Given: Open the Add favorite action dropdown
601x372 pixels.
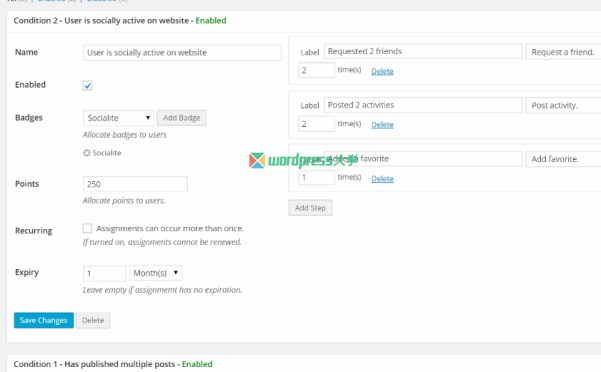Looking at the screenshot, I should coord(563,159).
